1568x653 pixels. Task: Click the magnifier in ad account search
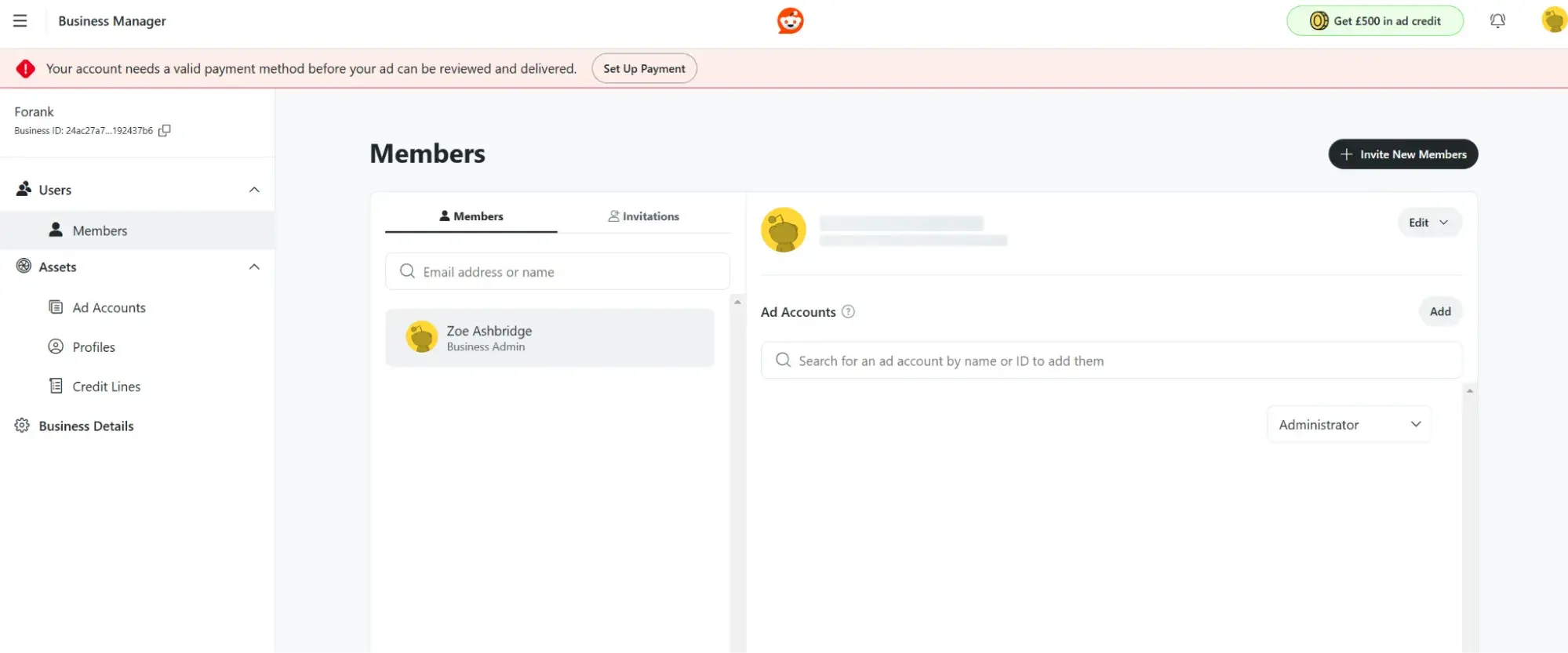click(783, 360)
